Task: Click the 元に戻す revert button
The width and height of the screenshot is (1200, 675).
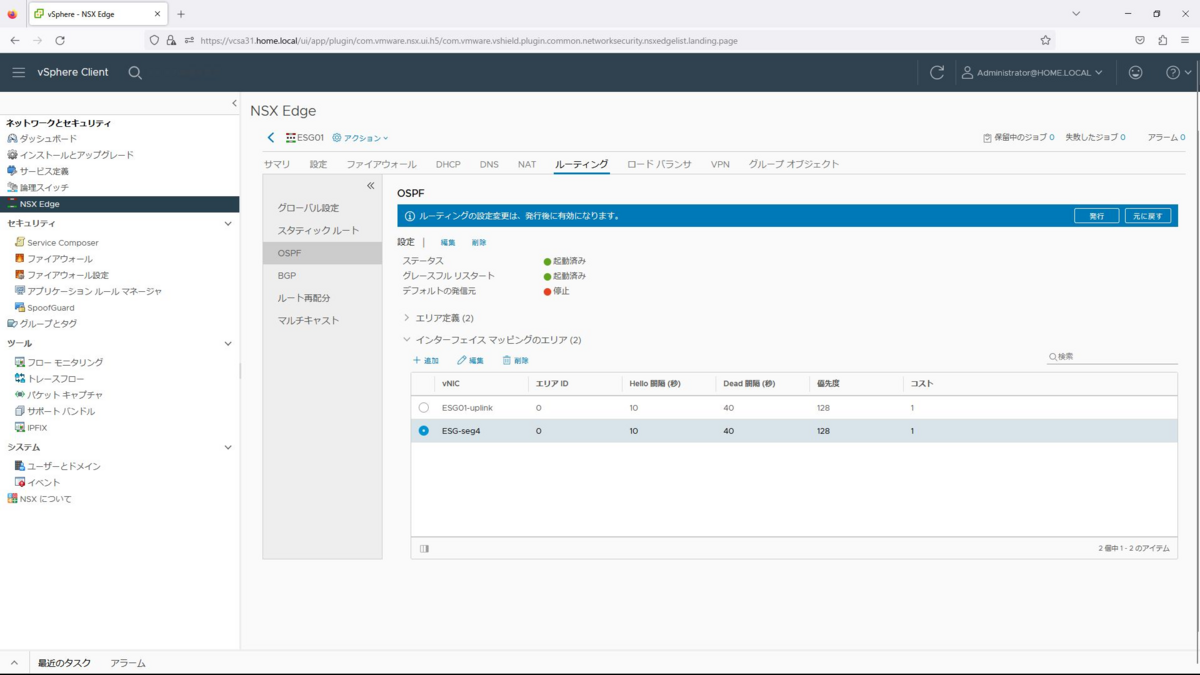Action: (1147, 216)
